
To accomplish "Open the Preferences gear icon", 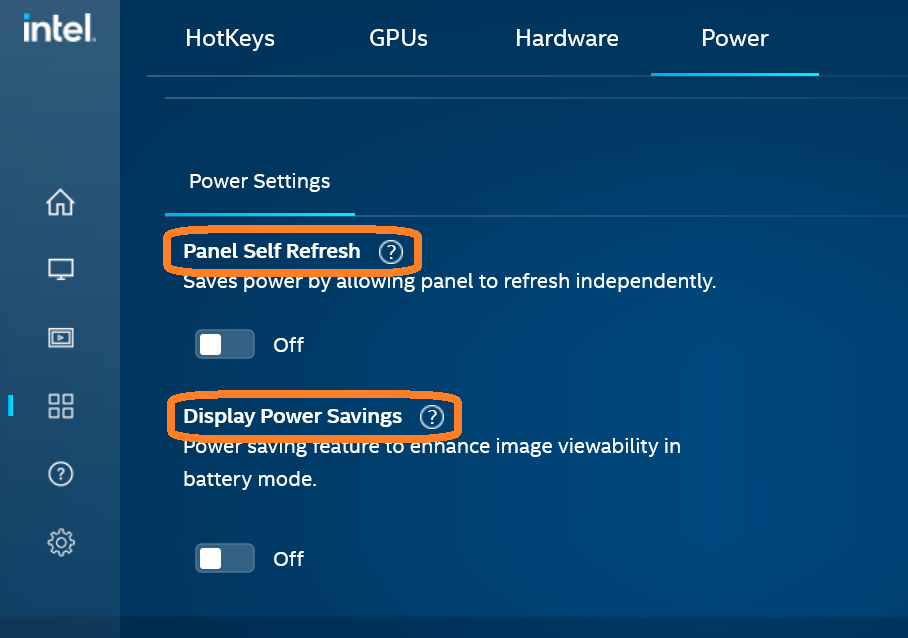I will point(61,542).
